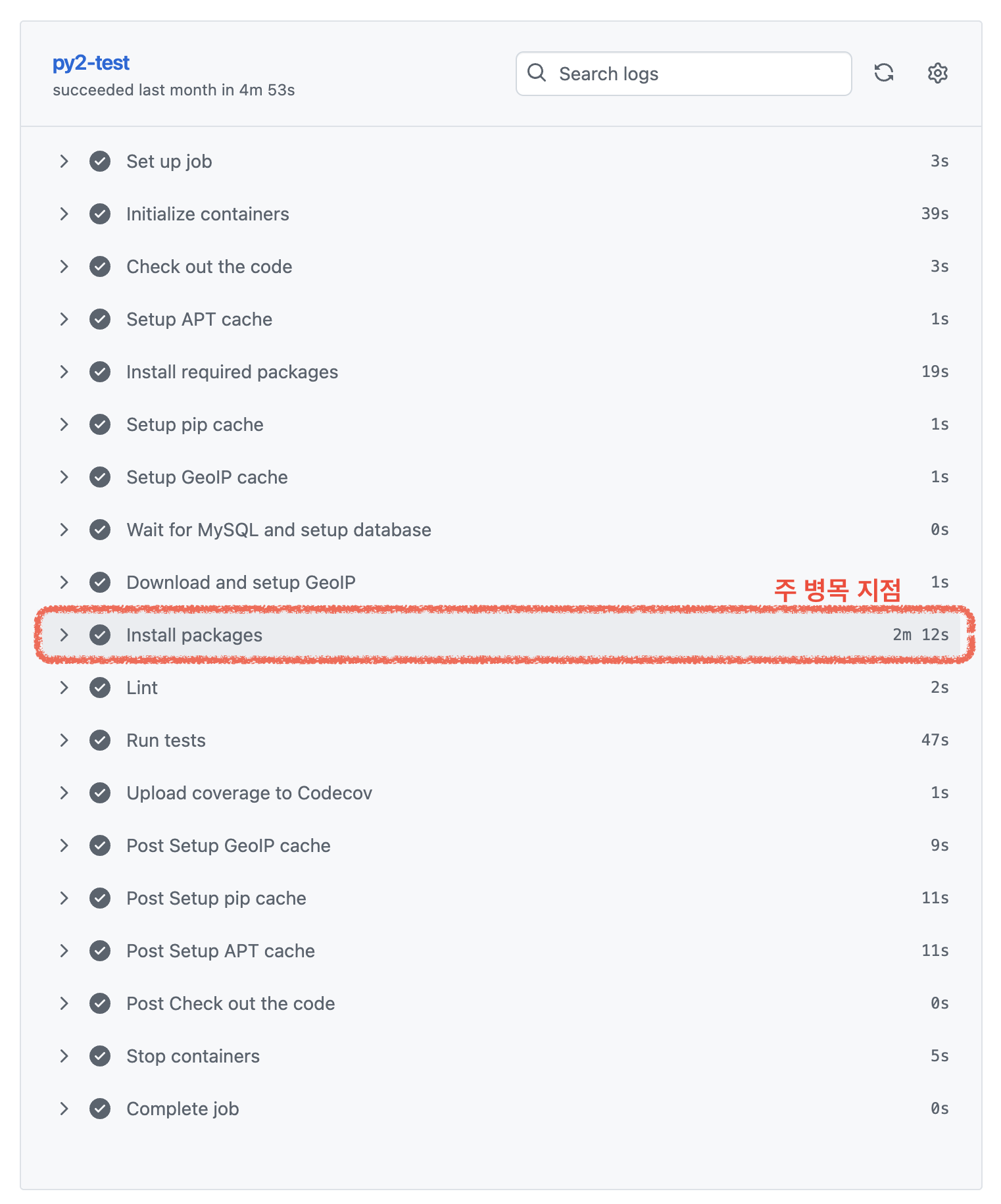Click the Complete job success checkmark icon
Screen dimensions: 1001x1204
(x=100, y=1109)
